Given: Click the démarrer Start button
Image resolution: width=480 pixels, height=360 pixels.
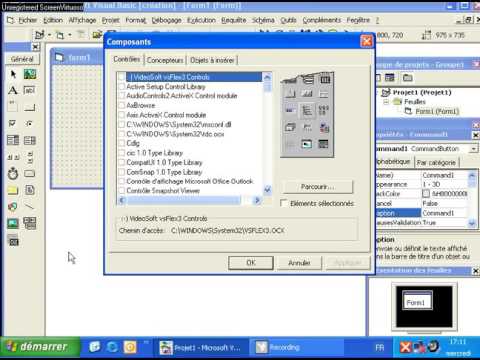Looking at the screenshot, I should coord(39,347).
